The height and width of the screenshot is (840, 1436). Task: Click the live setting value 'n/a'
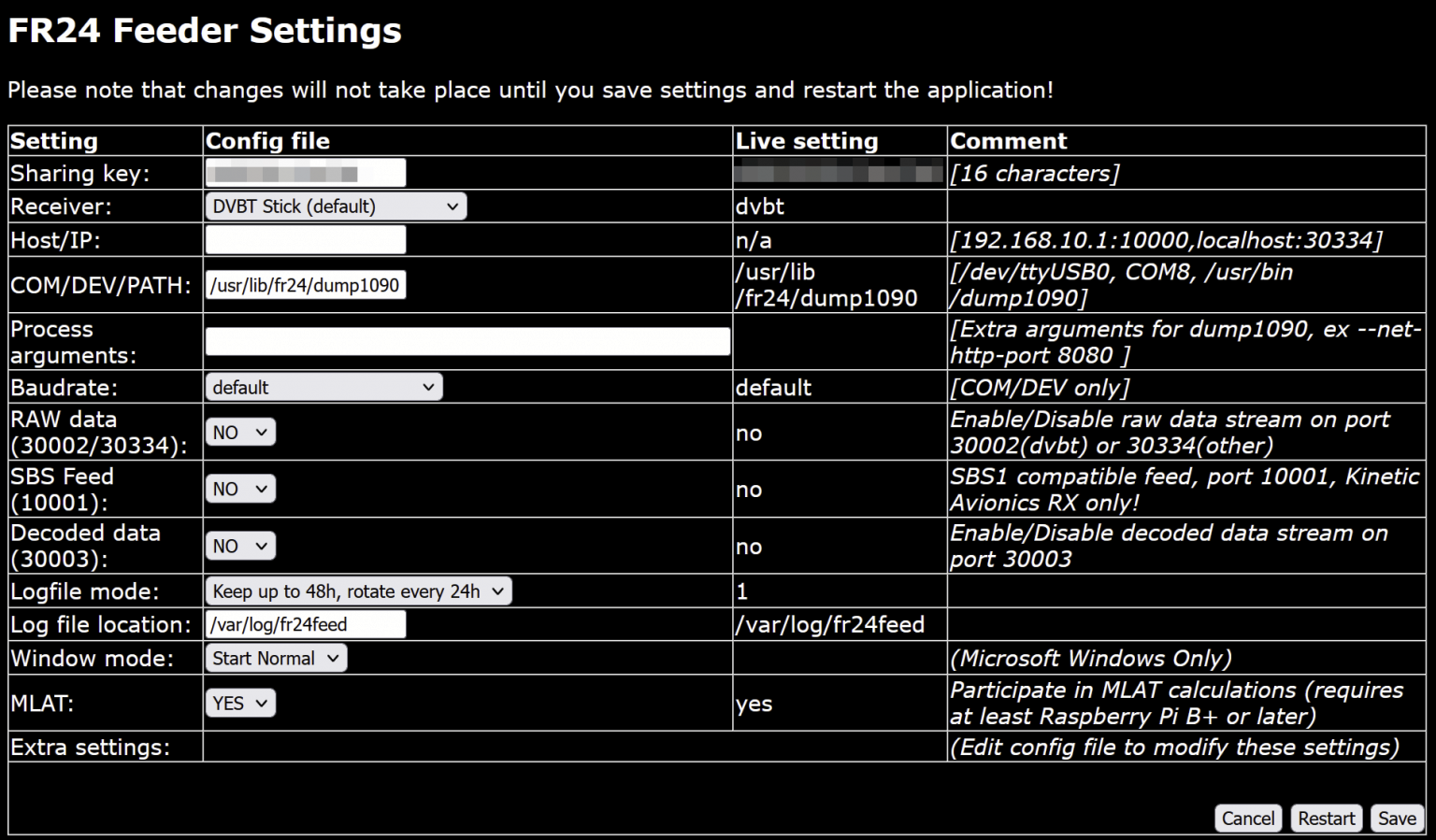[x=754, y=240]
